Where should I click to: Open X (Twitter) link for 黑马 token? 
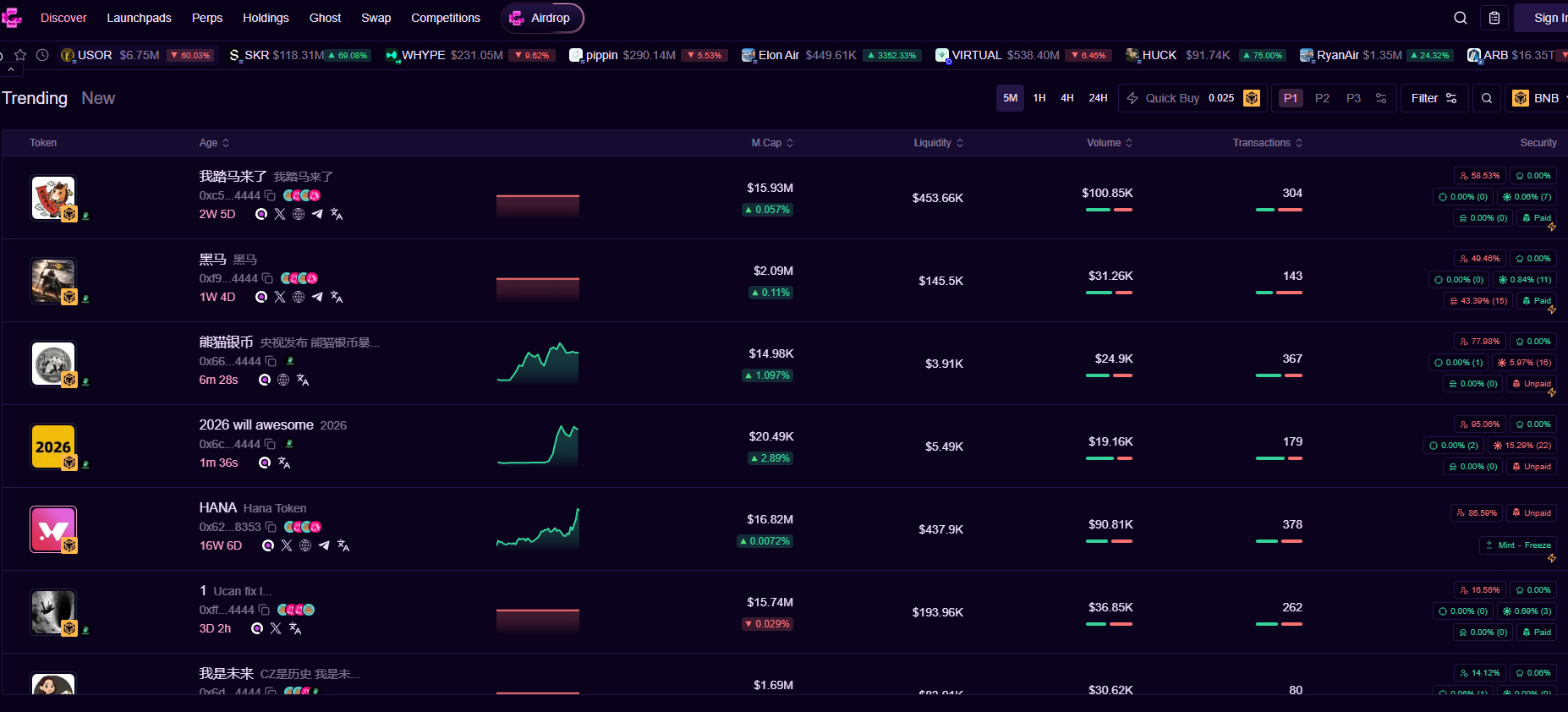tap(280, 297)
